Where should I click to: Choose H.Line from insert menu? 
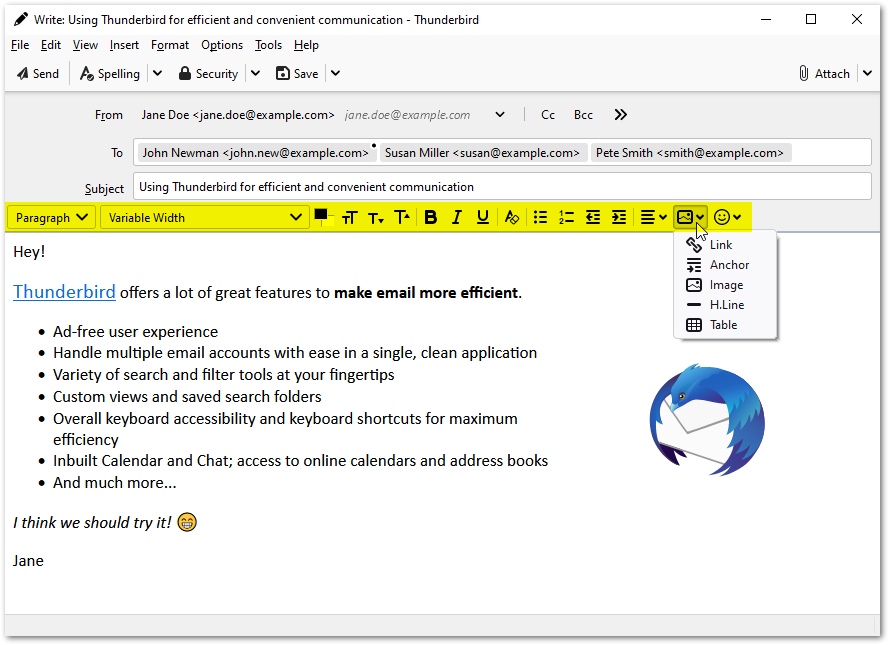coord(725,305)
